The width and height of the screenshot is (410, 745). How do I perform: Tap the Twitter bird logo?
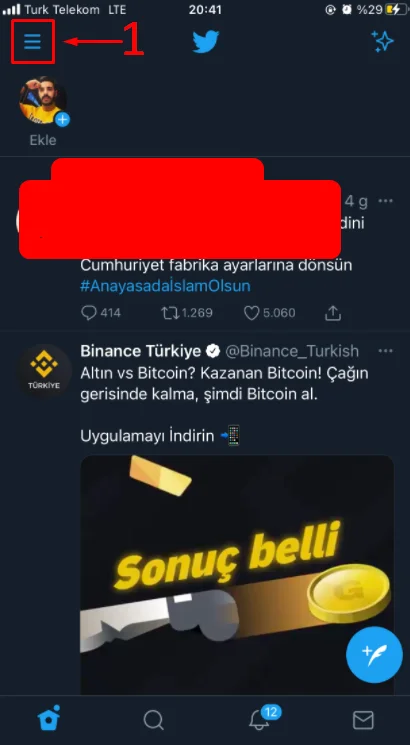pyautogui.click(x=205, y=42)
